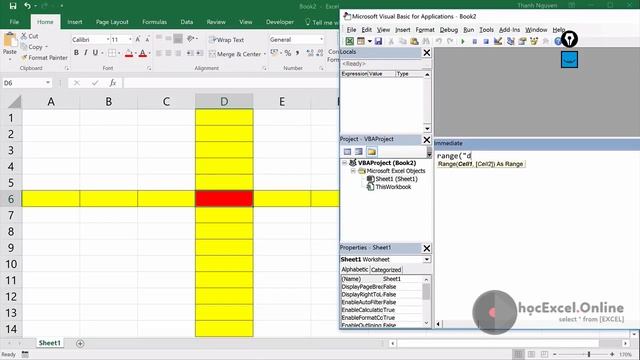The image size is (640, 360).
Task: Toggle Underline formatting in Excel ribbon
Action: [x=95, y=53]
